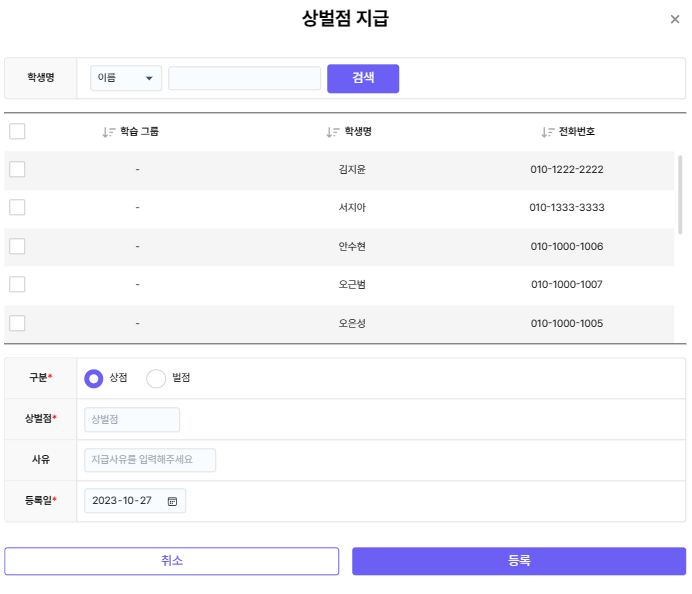Click the sort icon beside 학습 그룹

tap(109, 132)
